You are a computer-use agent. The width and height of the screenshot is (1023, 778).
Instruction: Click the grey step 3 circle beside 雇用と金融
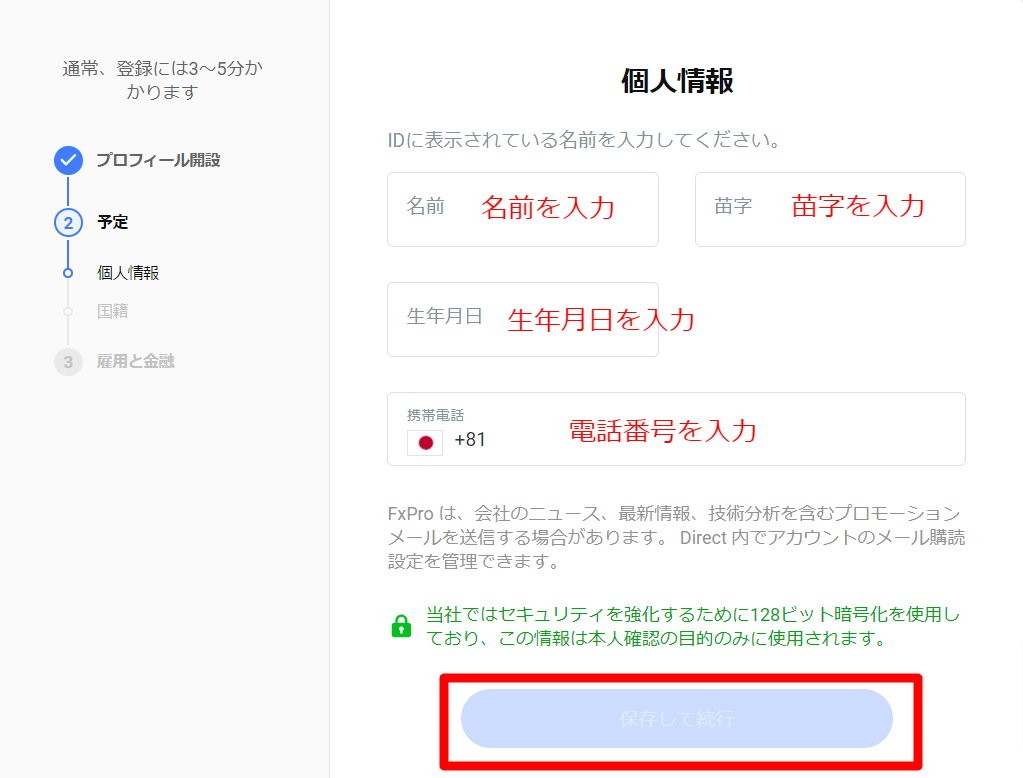[x=68, y=362]
